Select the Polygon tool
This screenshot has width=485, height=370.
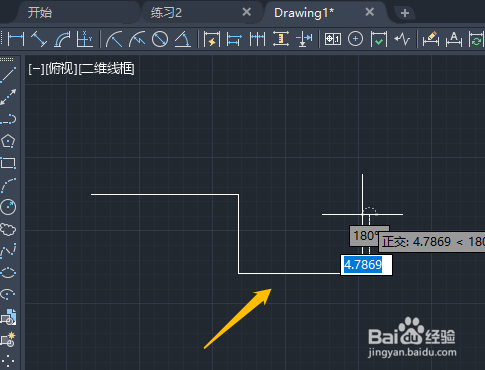[9, 141]
